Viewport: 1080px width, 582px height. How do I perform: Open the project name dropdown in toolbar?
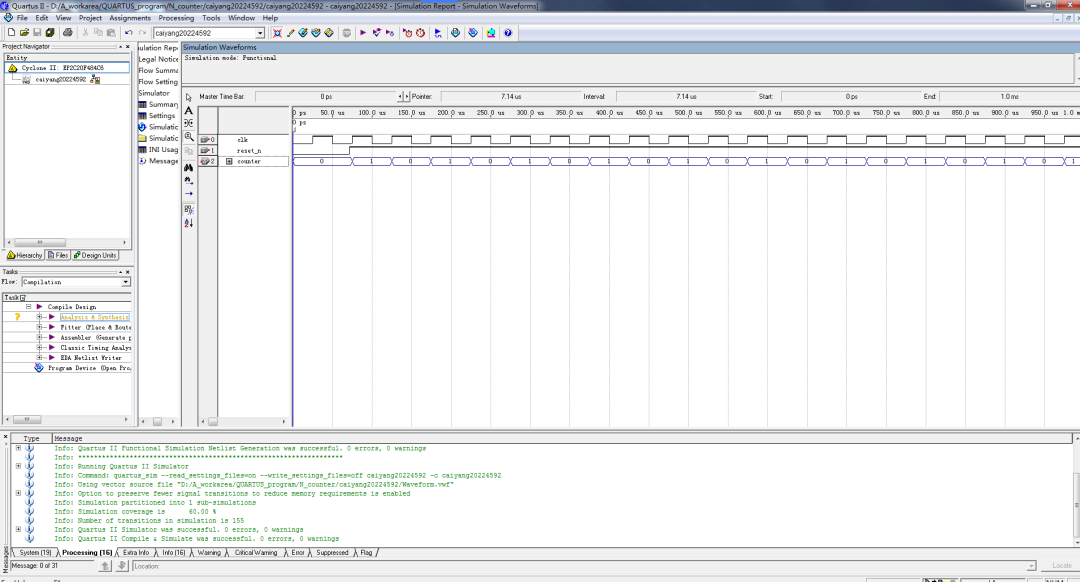(260, 33)
